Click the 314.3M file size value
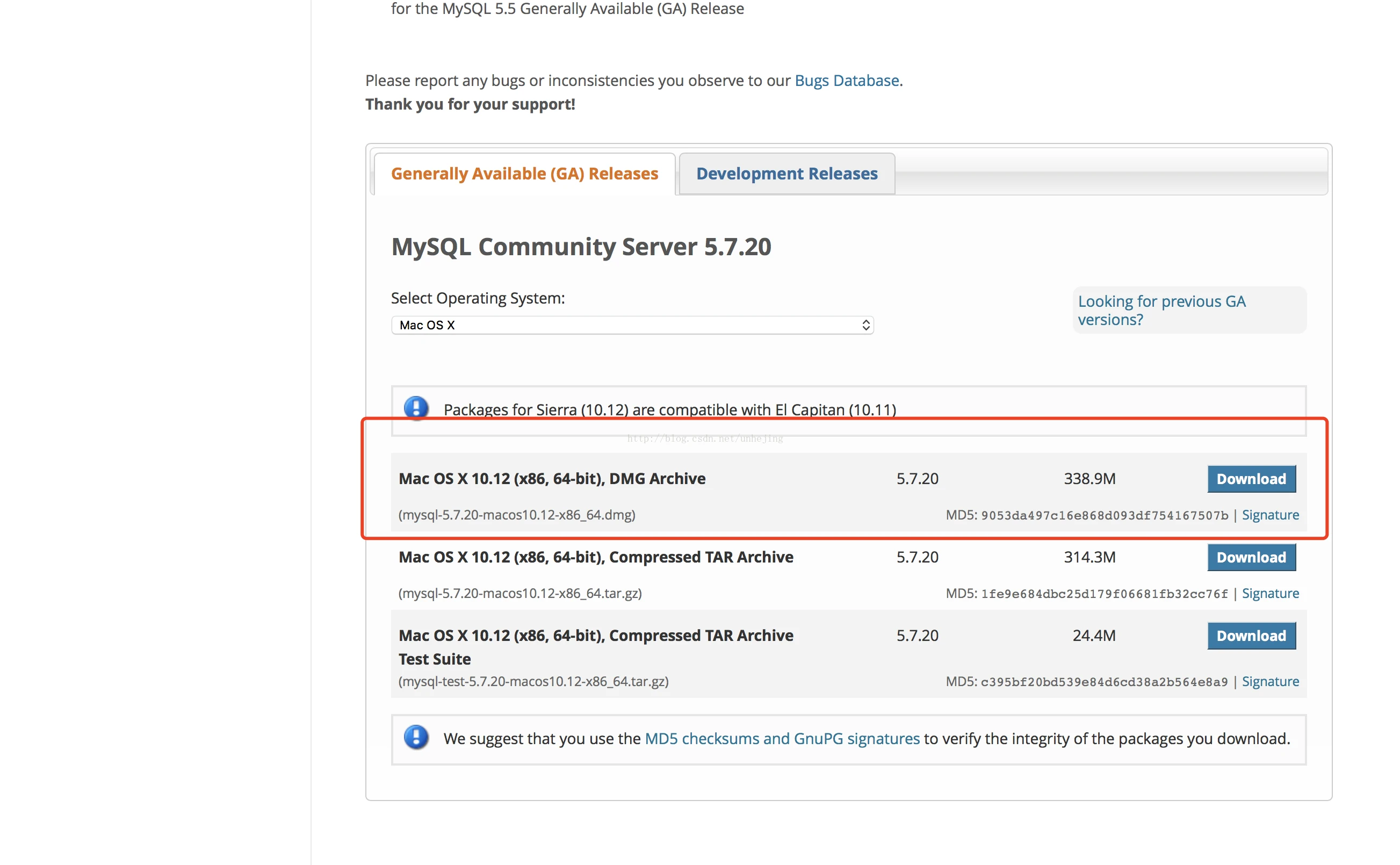 (1089, 557)
